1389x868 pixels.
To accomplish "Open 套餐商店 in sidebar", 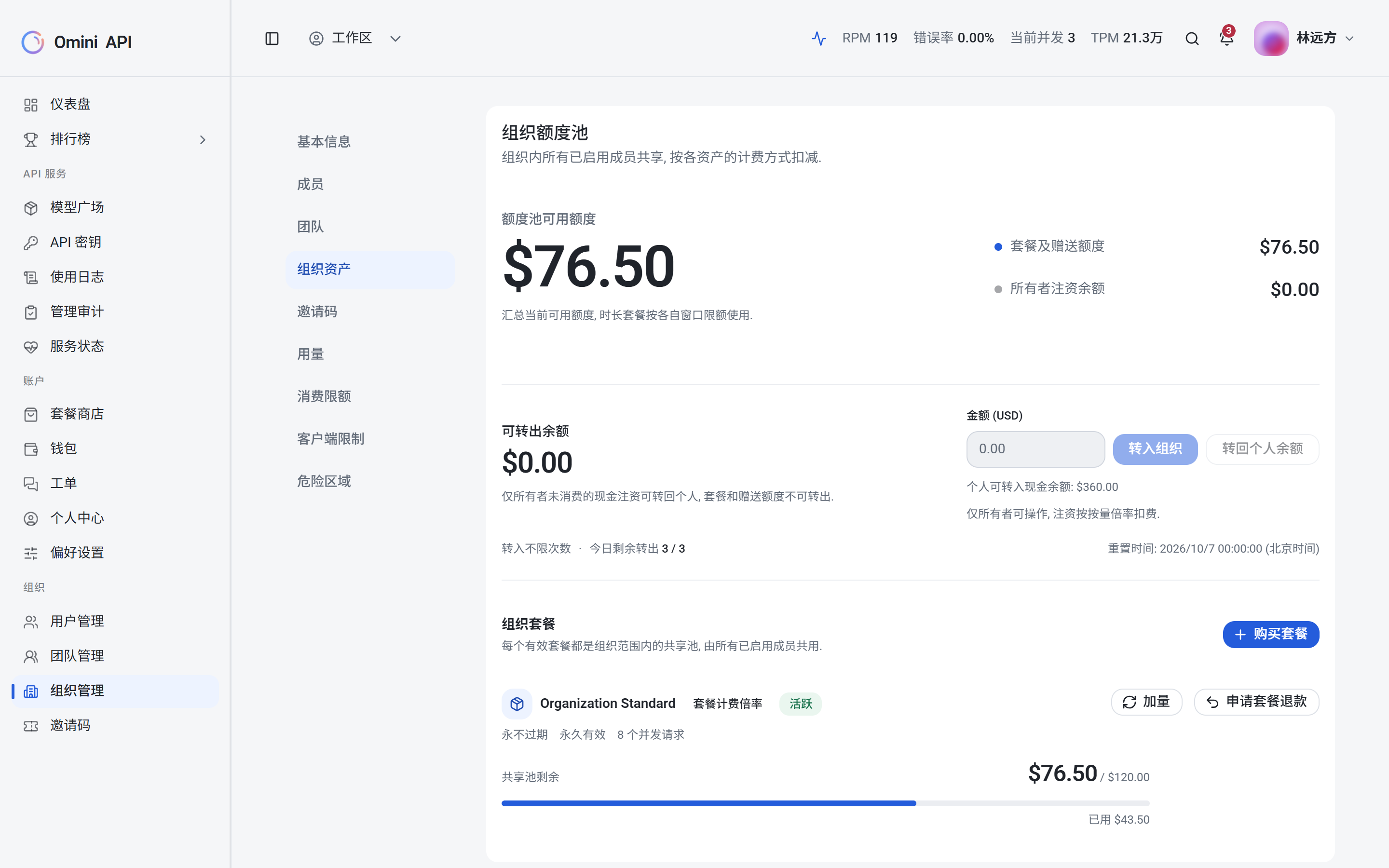I will click(115, 414).
